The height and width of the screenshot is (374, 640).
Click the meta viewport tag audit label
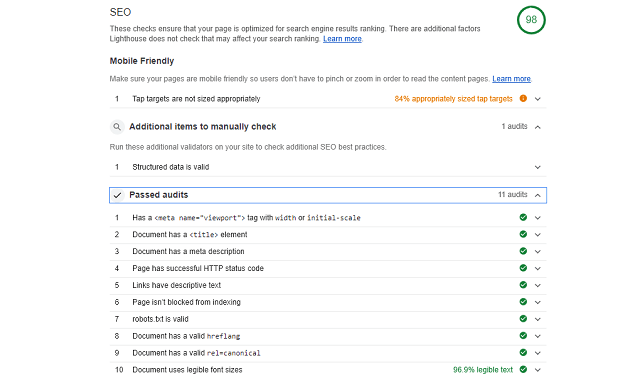pyautogui.click(x=247, y=218)
